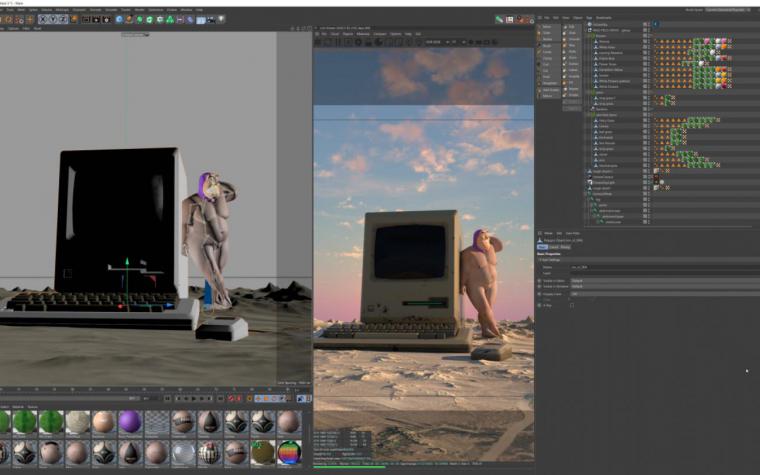760x475 pixels.
Task: Select the purple material sphere
Action: pos(129,422)
